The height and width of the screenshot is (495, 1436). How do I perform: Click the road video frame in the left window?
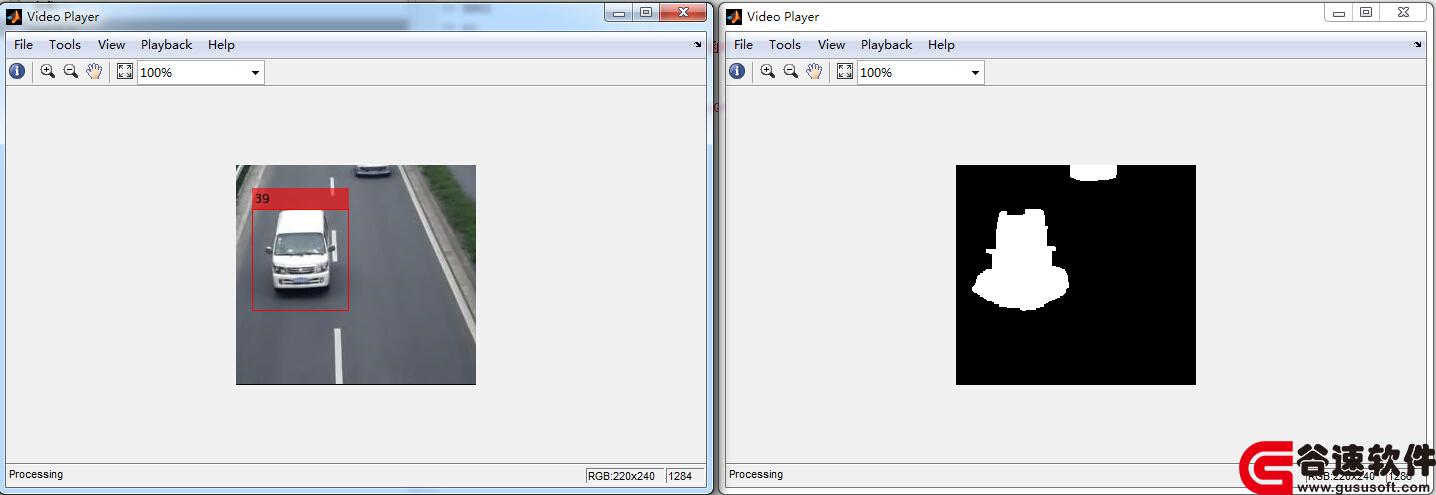click(x=356, y=275)
